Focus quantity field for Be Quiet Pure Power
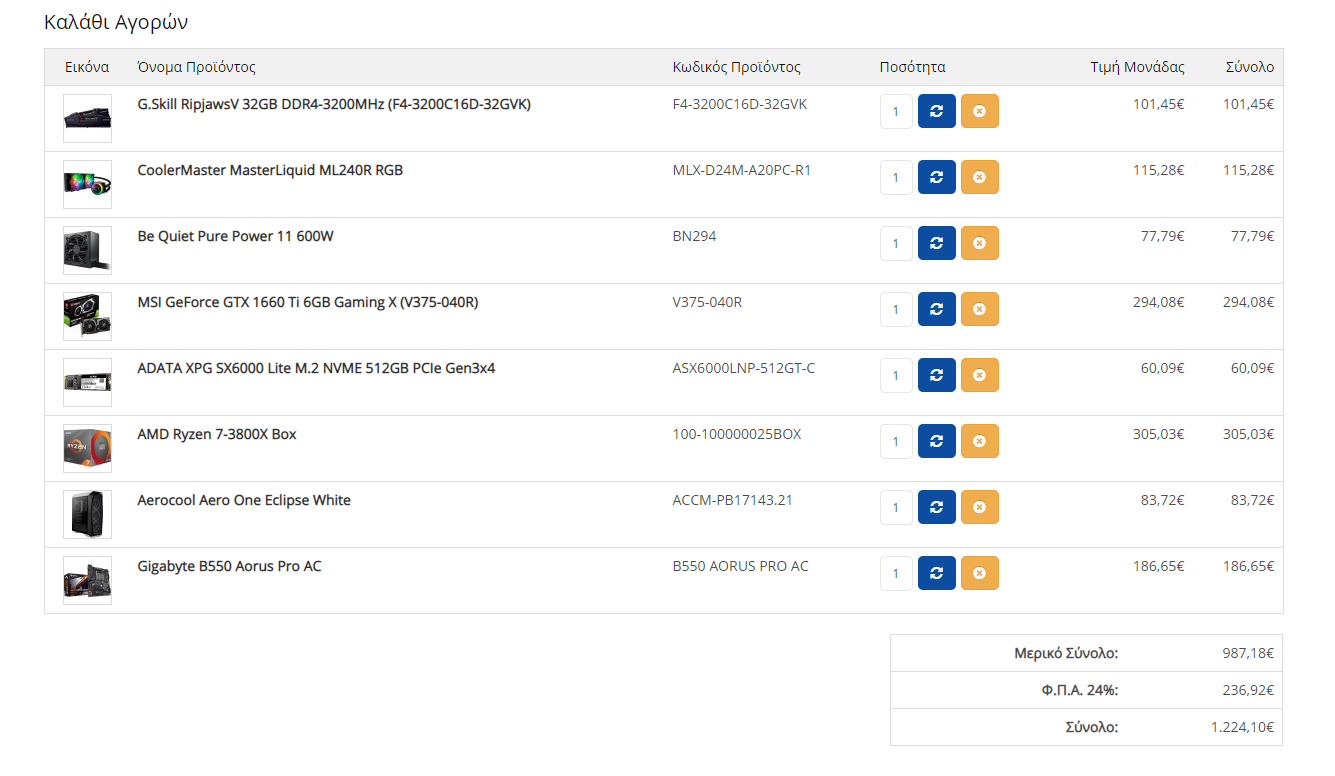 point(896,243)
